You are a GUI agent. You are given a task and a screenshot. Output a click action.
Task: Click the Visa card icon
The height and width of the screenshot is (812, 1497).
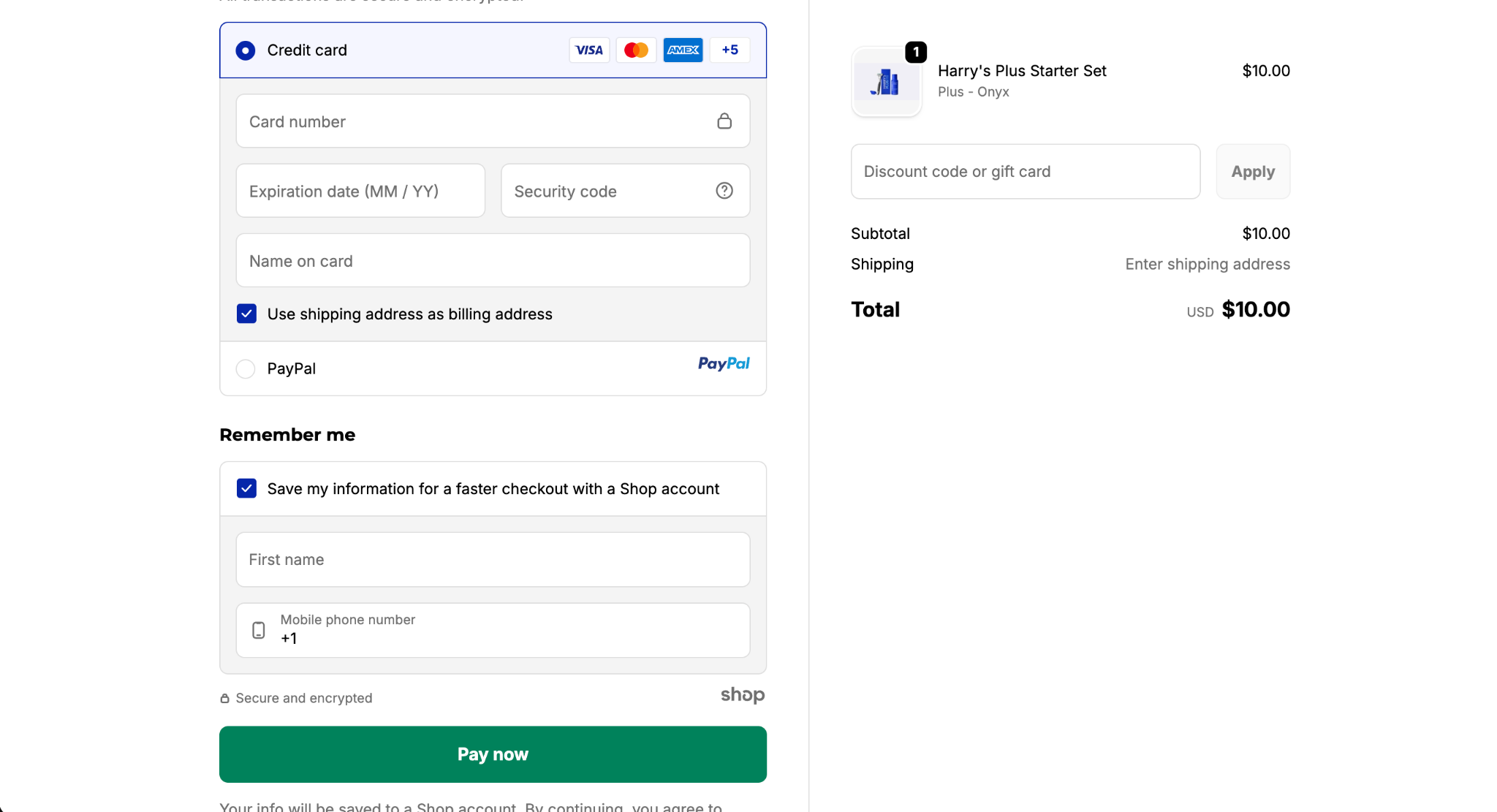589,50
